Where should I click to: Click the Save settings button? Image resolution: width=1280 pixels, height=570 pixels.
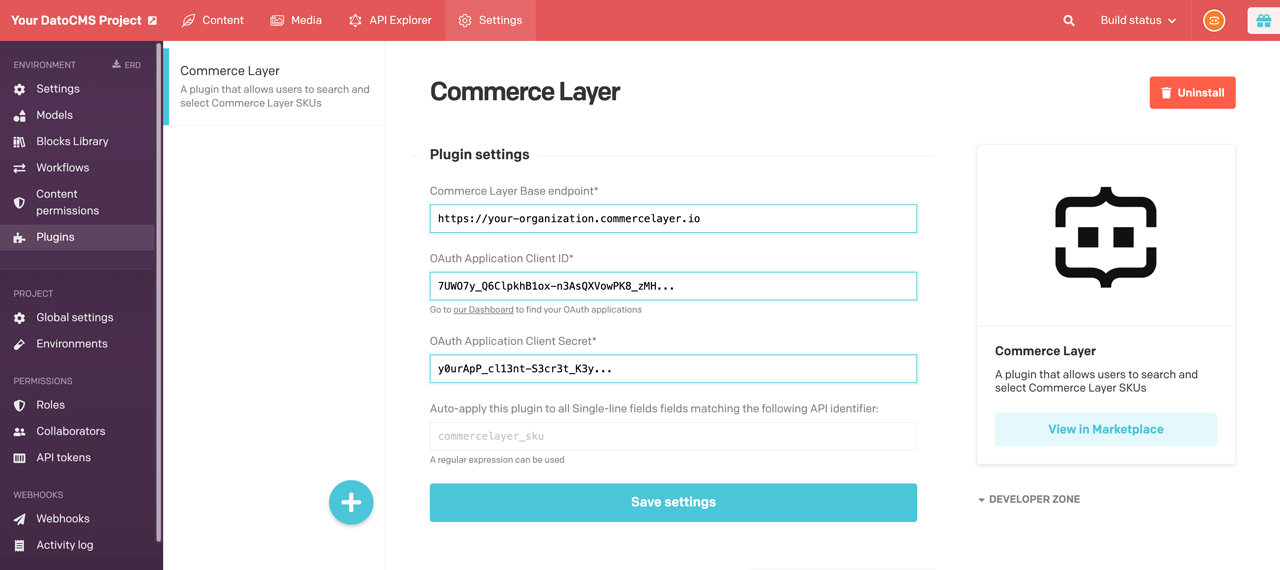coord(673,502)
